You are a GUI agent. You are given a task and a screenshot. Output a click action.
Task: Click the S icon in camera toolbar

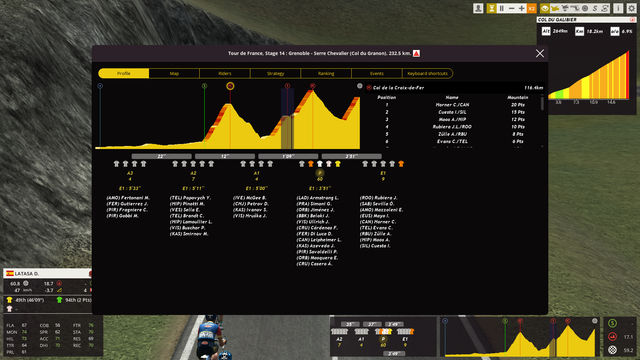(x=595, y=8)
